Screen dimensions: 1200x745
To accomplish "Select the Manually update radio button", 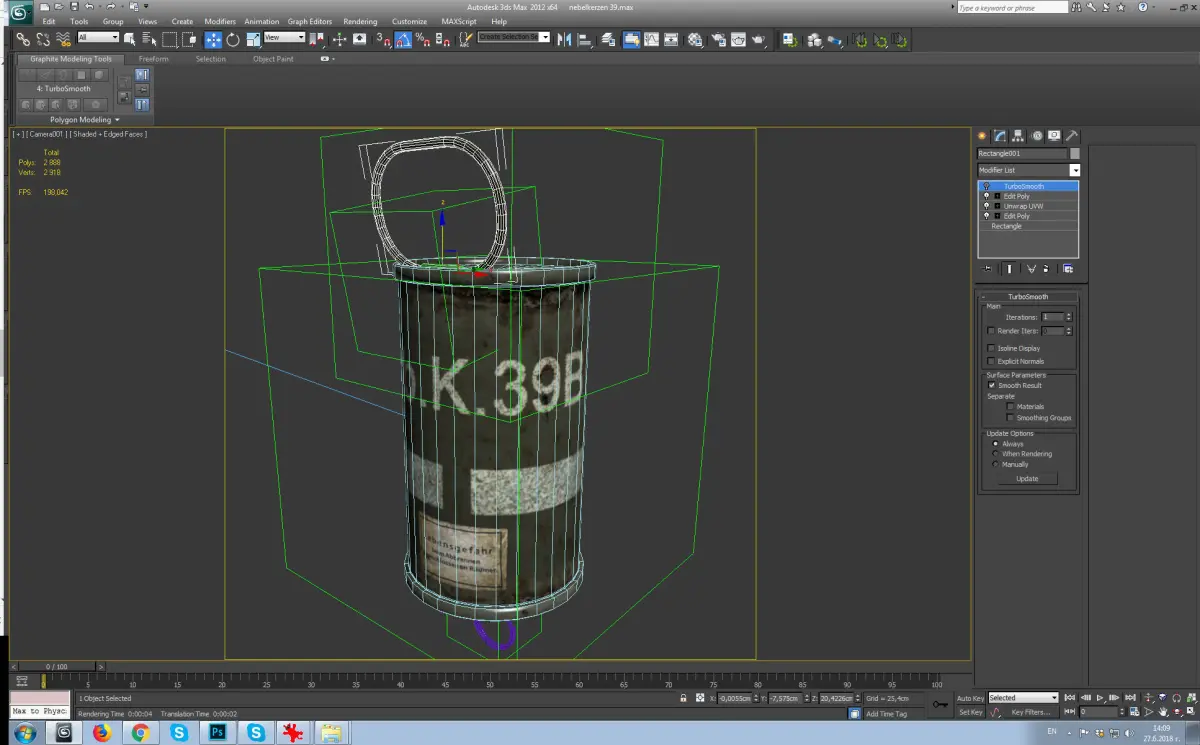I will [x=995, y=464].
